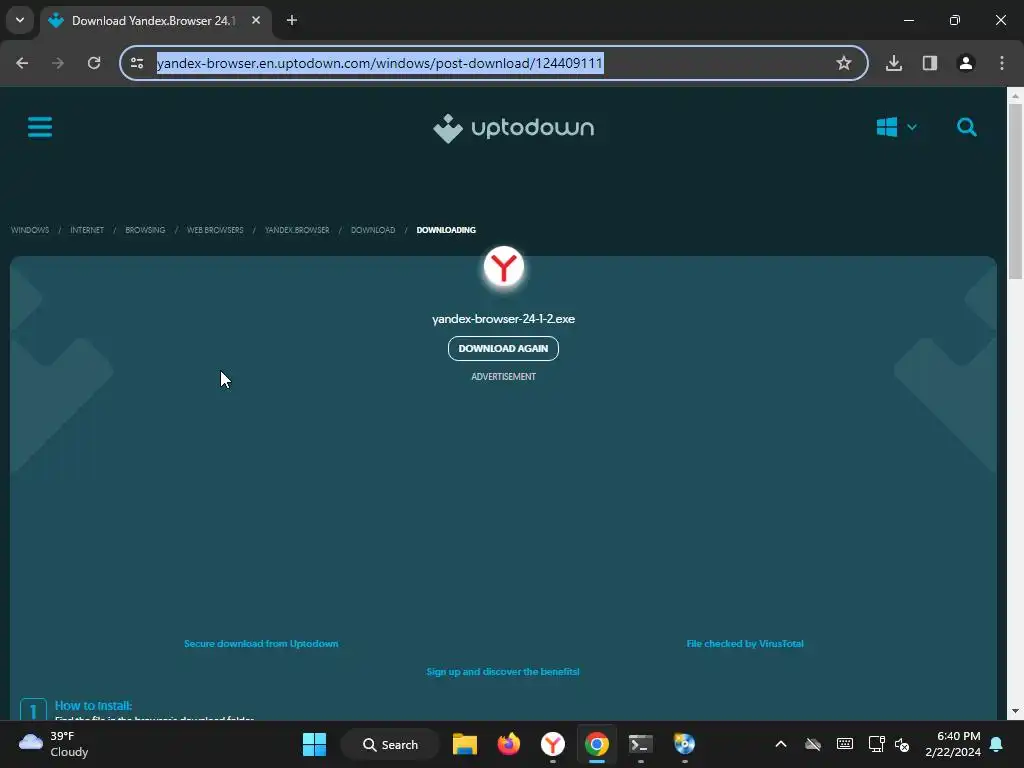
Task: Show hidden system tray icons
Action: tap(780, 744)
